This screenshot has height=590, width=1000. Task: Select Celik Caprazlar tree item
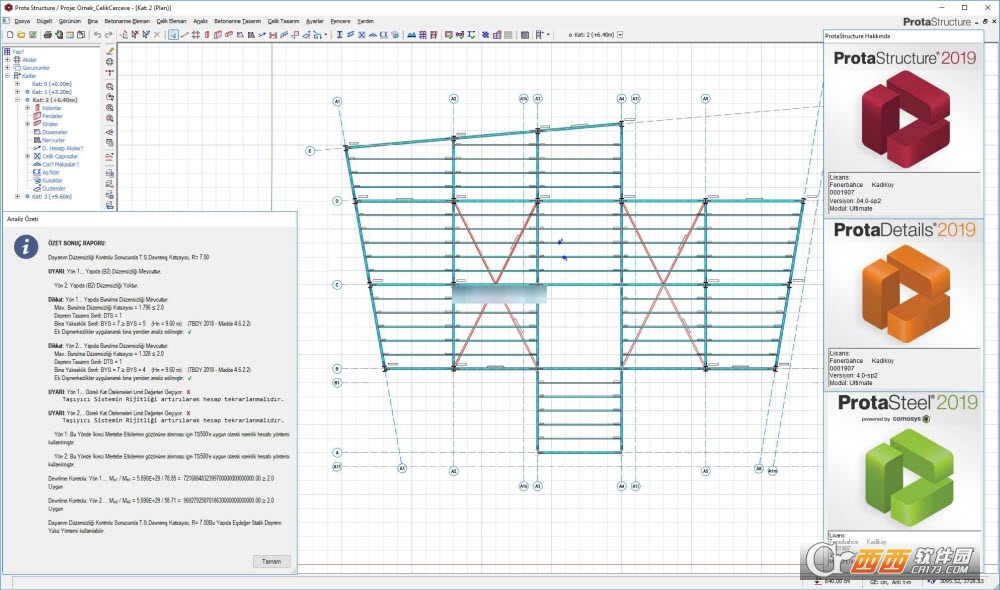click(x=60, y=156)
